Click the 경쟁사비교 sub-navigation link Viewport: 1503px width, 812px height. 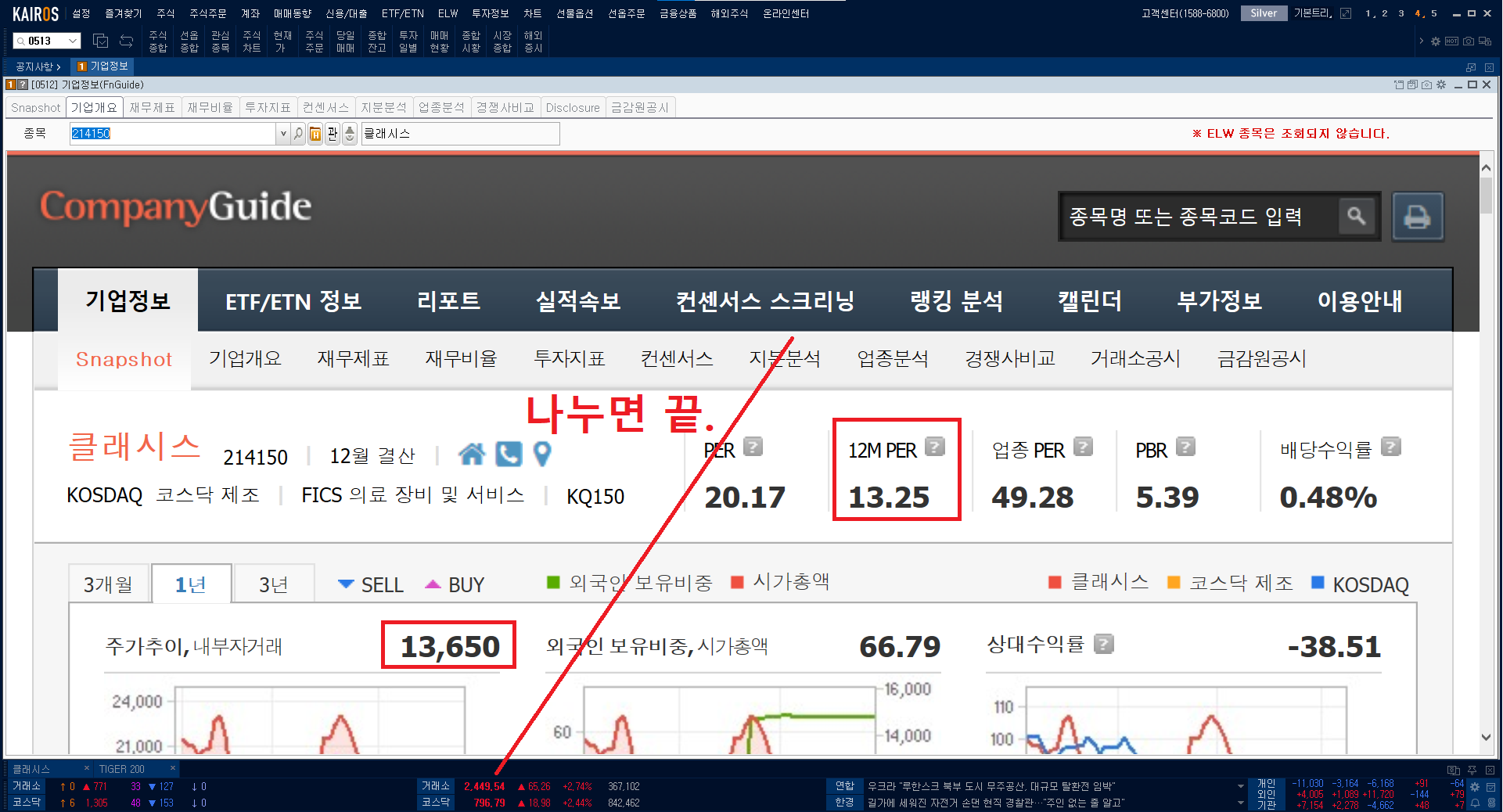1010,358
